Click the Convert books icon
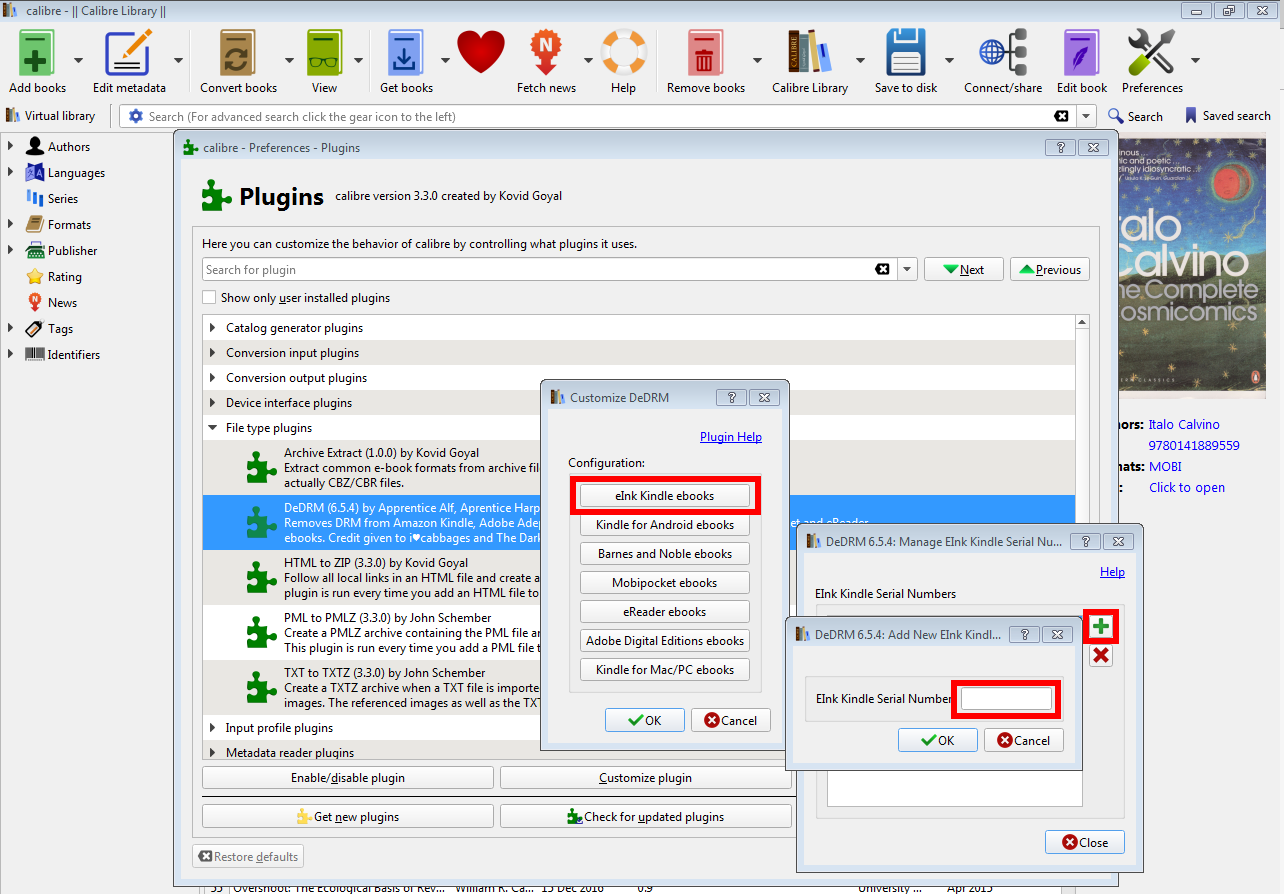Image resolution: width=1284 pixels, height=894 pixels. click(x=238, y=54)
